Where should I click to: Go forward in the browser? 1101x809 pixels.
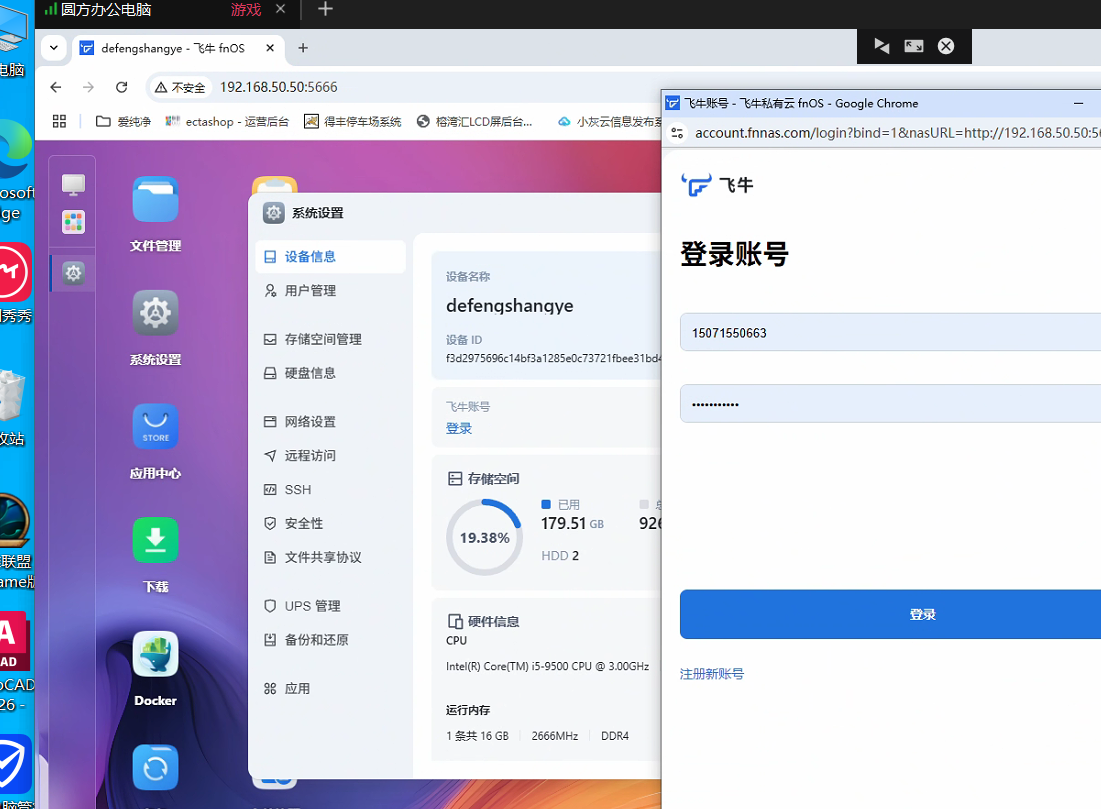pyautogui.click(x=88, y=87)
